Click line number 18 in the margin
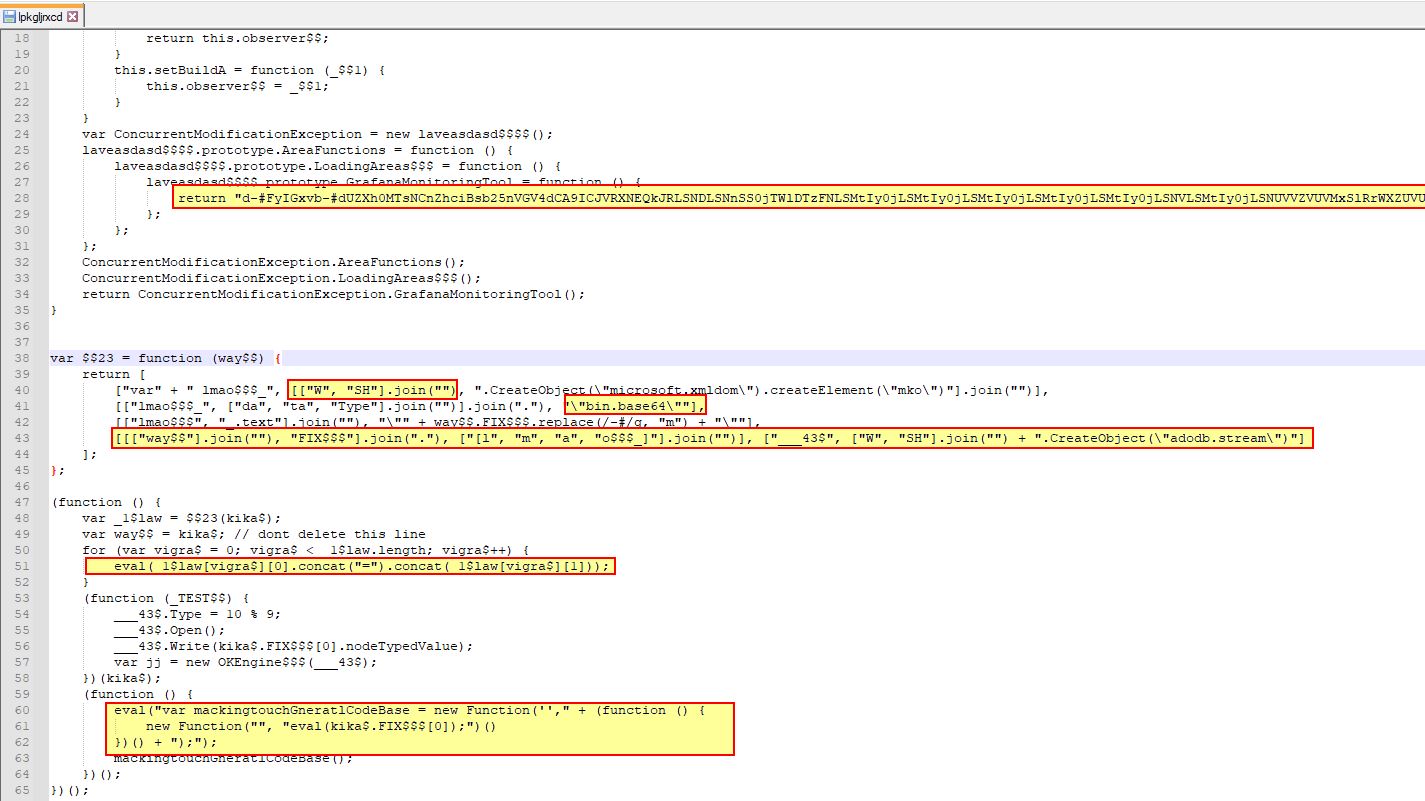The width and height of the screenshot is (1425, 801). pos(23,38)
